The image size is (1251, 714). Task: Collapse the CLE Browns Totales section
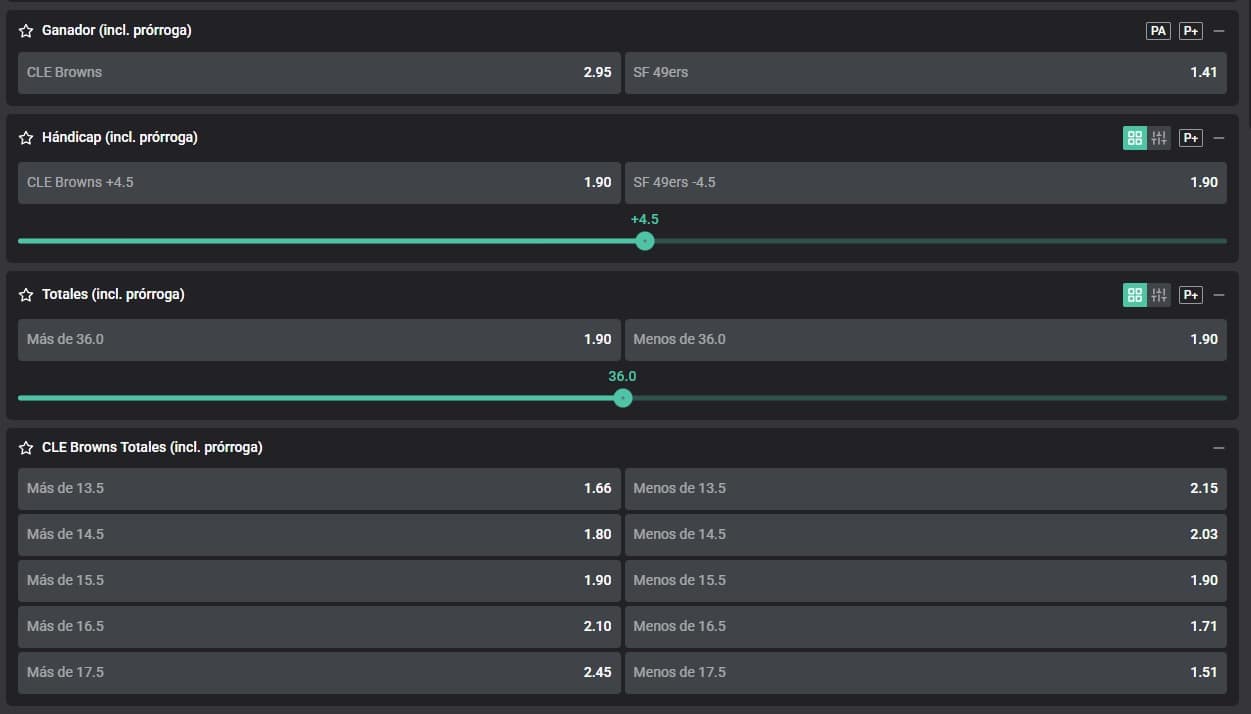click(x=1218, y=448)
